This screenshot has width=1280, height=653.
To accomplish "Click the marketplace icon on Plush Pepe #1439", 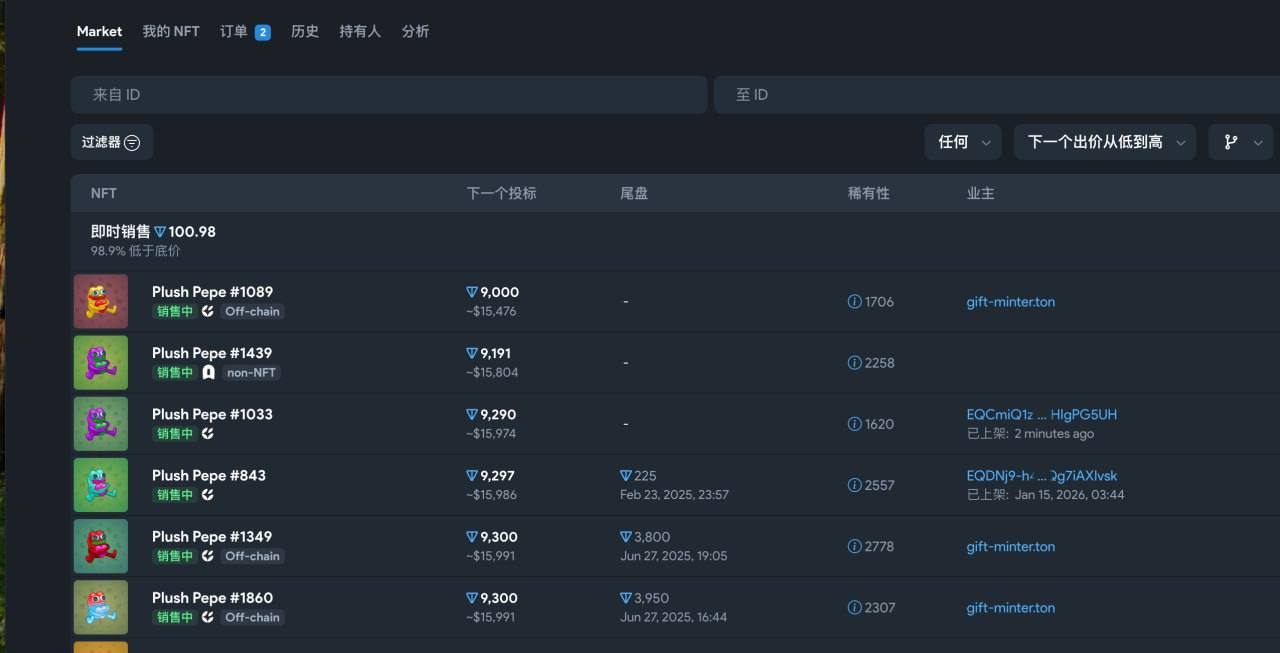I will (208, 372).
